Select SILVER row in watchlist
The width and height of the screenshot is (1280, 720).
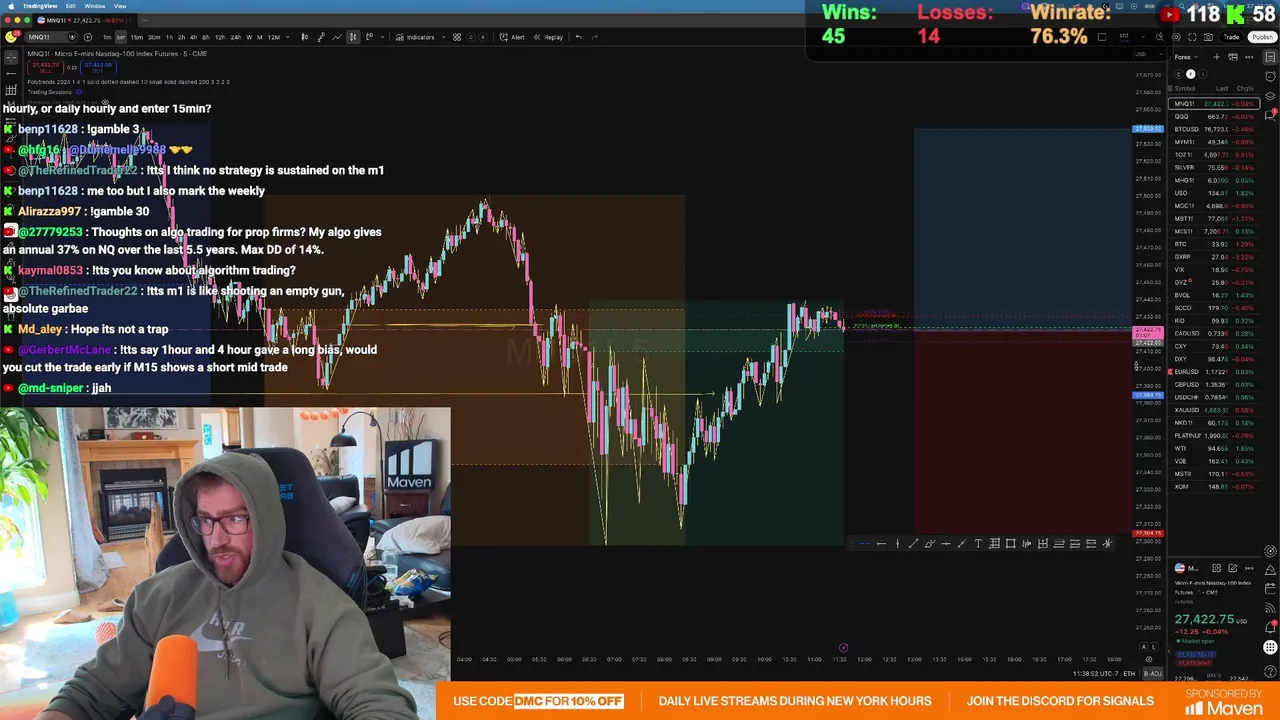click(x=1213, y=168)
